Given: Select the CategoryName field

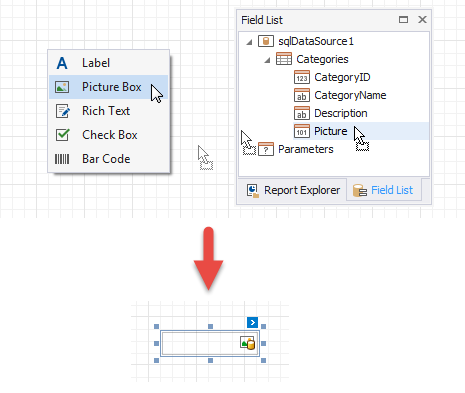Looking at the screenshot, I should tap(350, 95).
